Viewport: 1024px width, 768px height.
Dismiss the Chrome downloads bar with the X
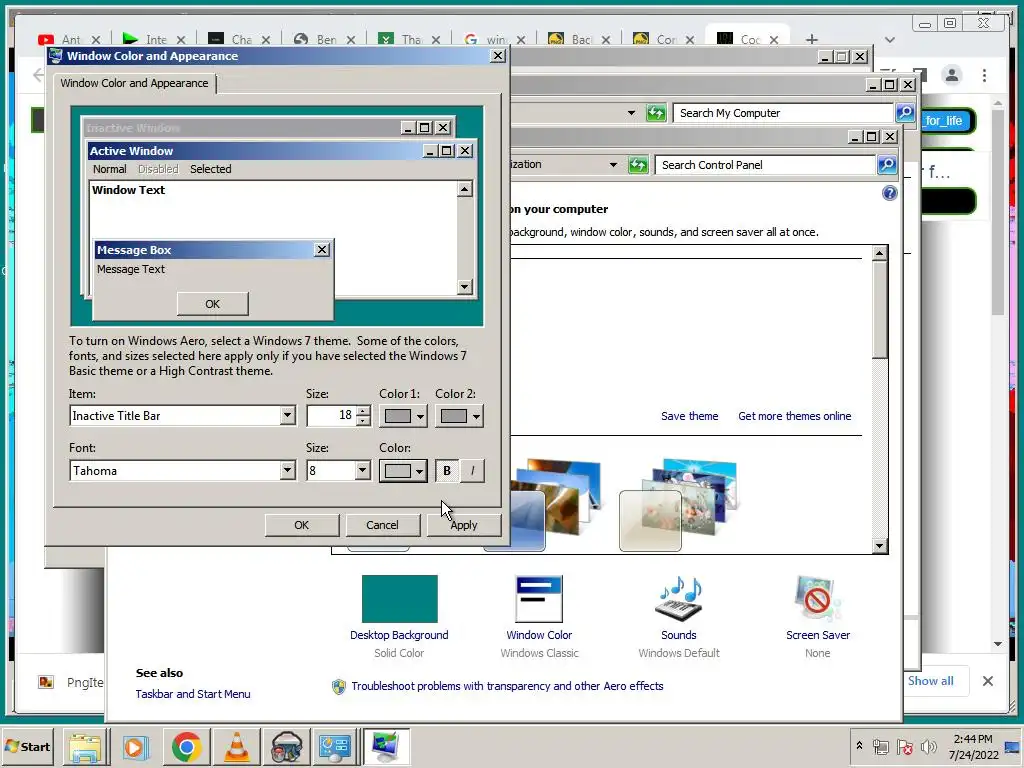point(988,681)
